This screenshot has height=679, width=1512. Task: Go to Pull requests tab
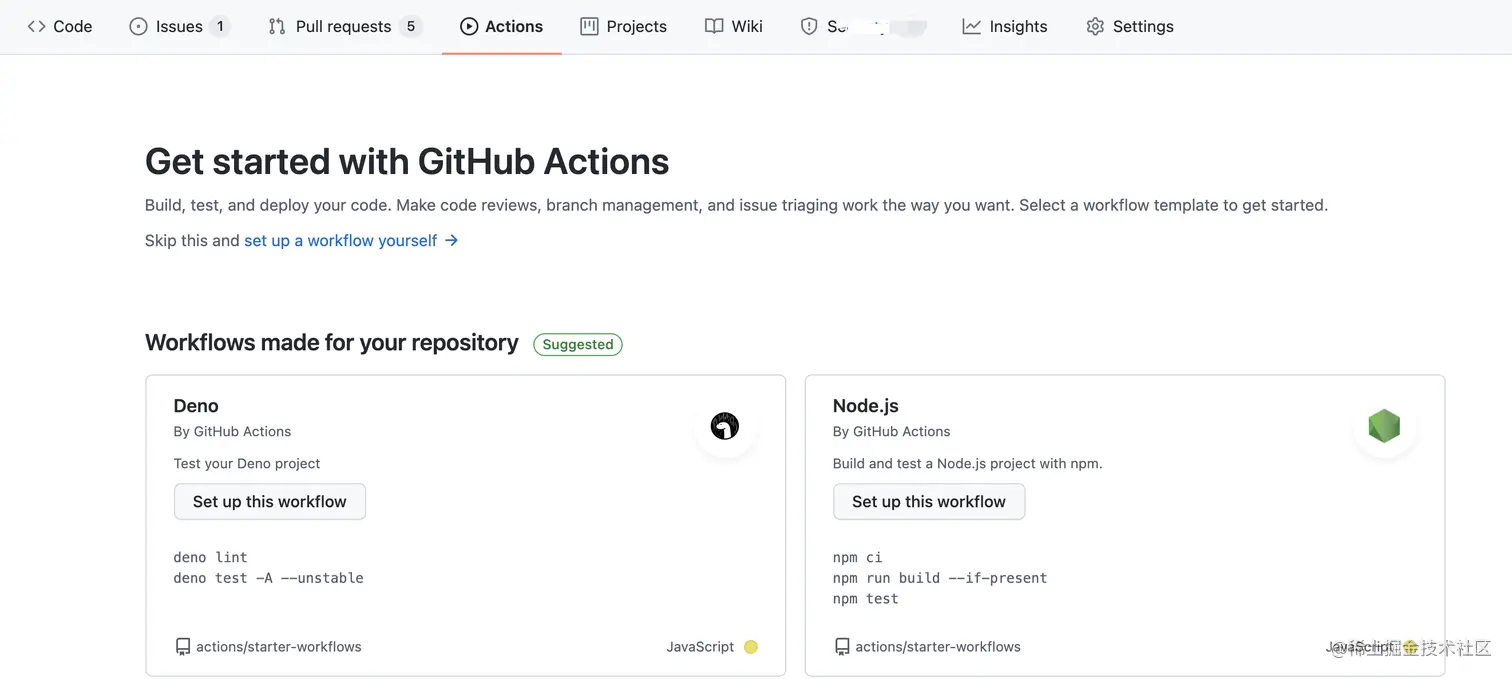[346, 27]
